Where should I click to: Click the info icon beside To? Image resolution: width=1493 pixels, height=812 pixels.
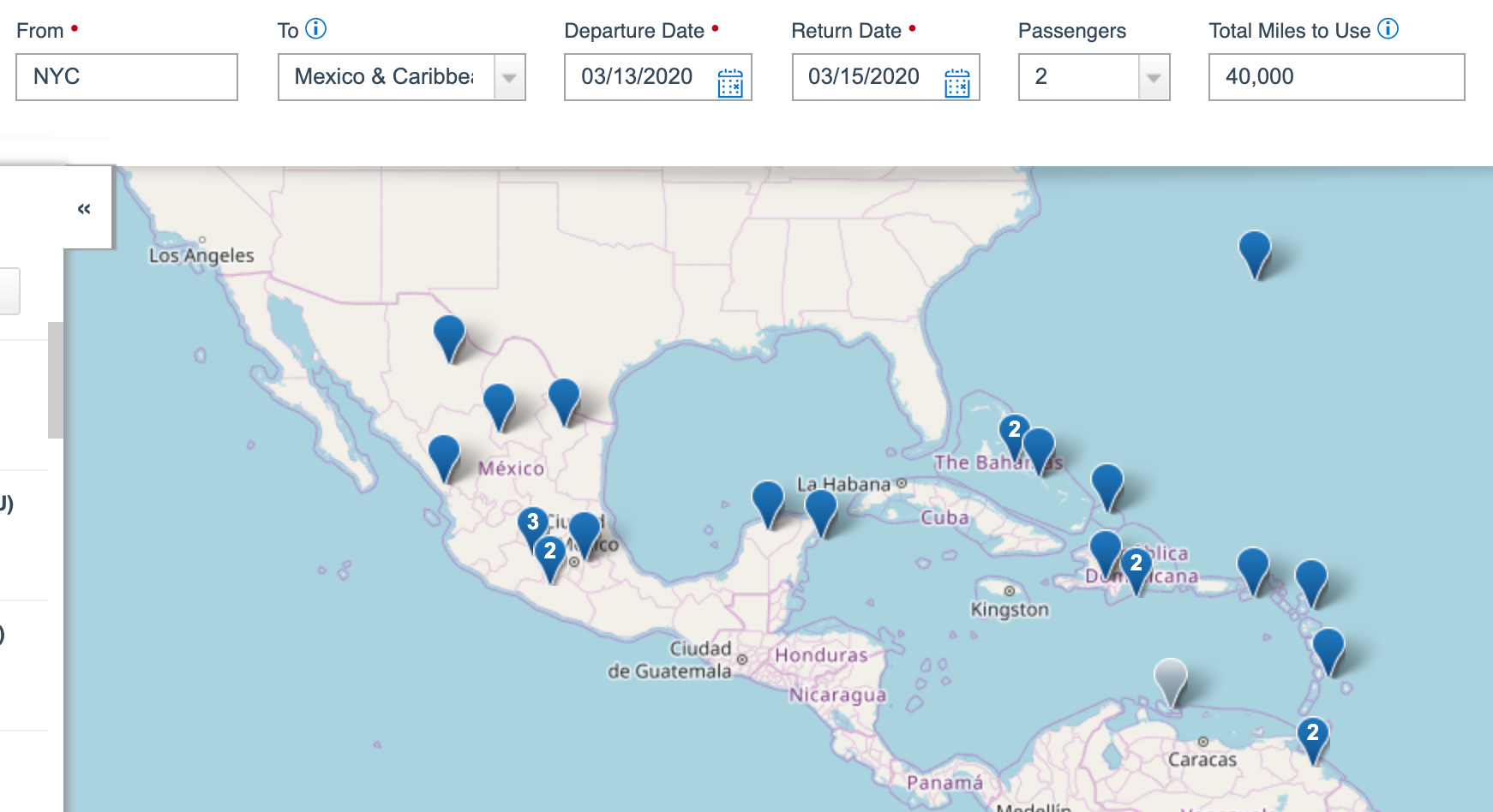[316, 29]
